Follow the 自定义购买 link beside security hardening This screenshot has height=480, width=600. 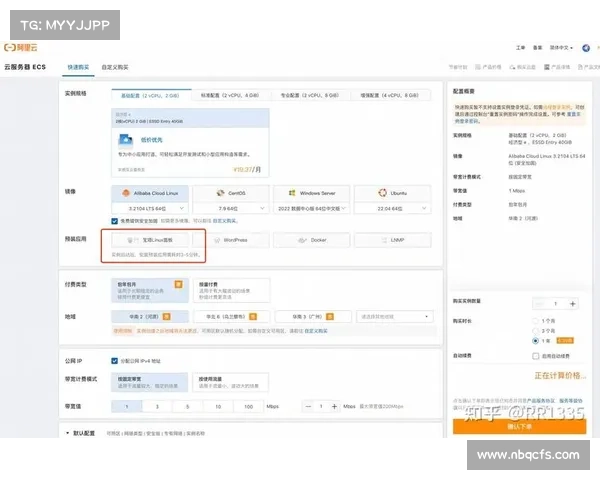(224, 221)
